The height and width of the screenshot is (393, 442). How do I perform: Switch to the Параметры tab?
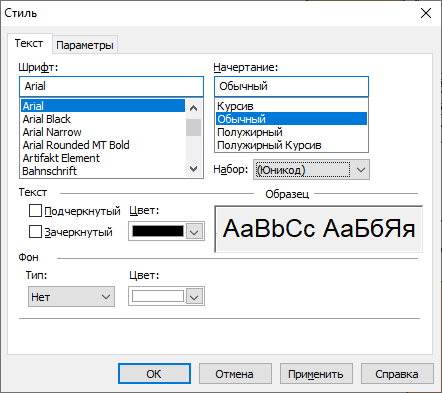point(85,45)
